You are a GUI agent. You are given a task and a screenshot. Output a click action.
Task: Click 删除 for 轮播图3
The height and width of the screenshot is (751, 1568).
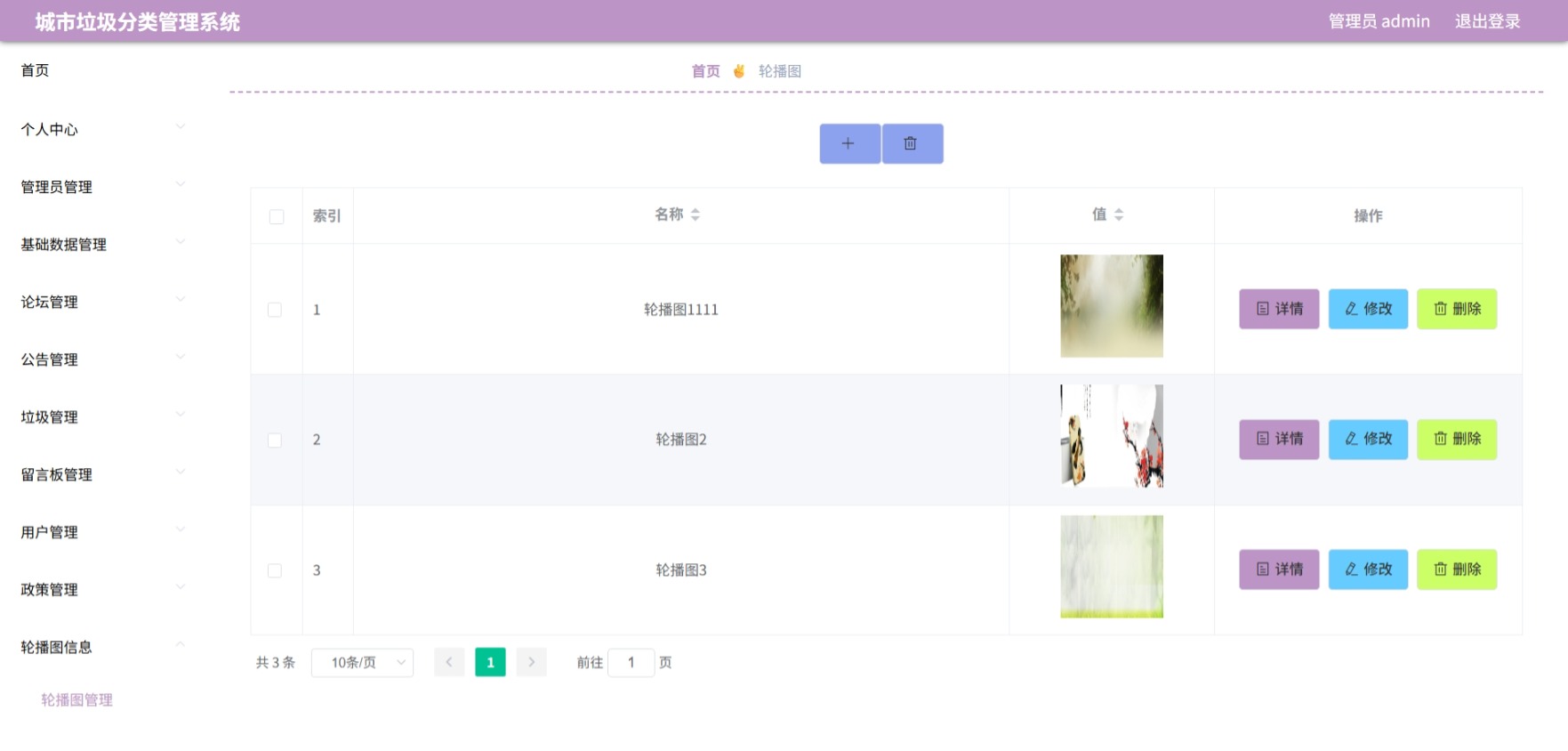1457,569
